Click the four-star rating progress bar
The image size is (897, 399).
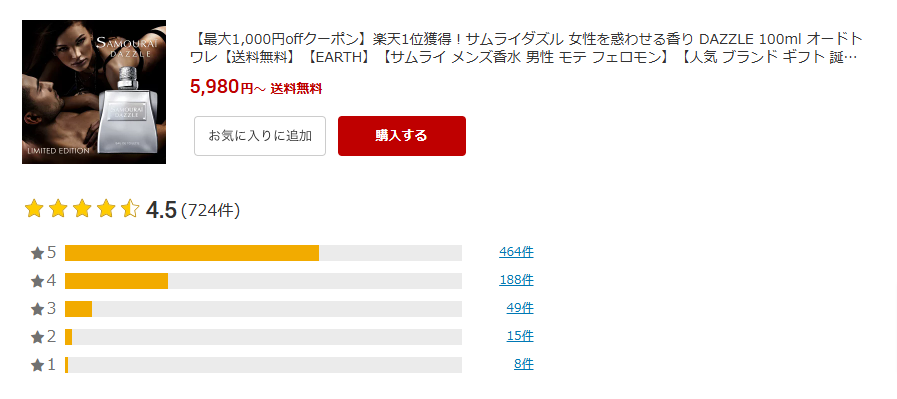point(263,281)
